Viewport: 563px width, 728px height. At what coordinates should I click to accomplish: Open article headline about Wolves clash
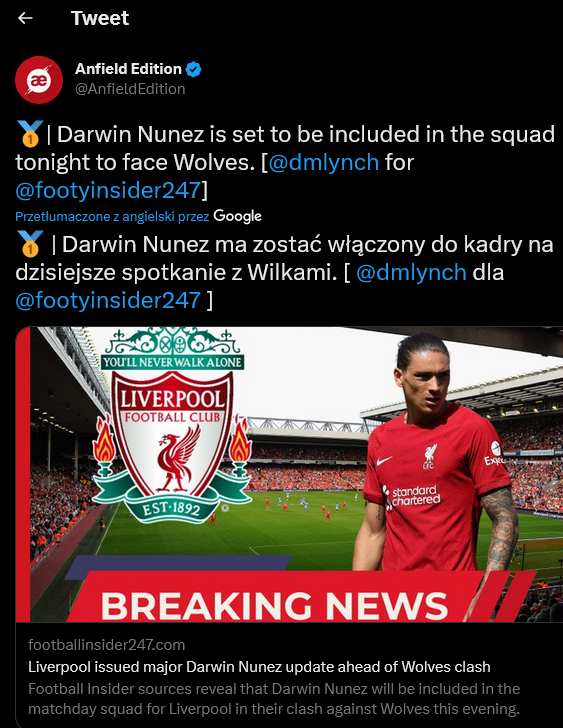click(259, 667)
